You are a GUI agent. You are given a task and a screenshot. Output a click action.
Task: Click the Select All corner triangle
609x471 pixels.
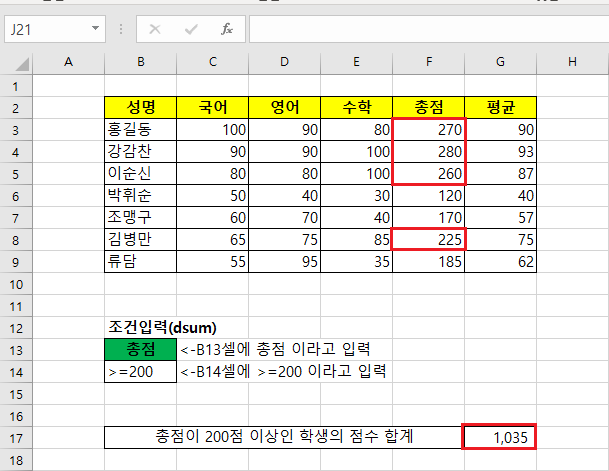(x=22, y=64)
